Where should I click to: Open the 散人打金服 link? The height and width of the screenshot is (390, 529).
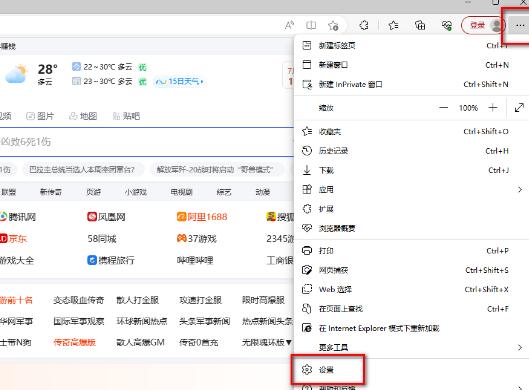tap(138, 300)
